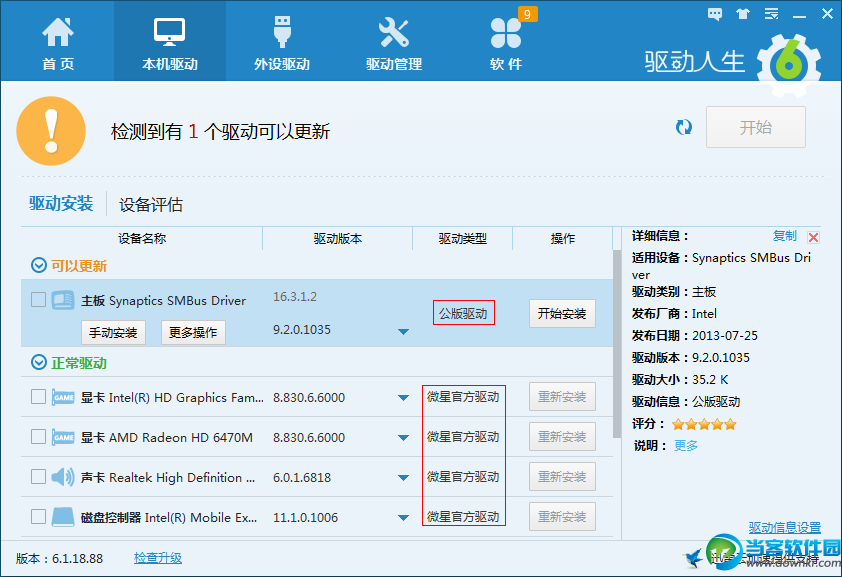This screenshot has width=842, height=577.
Task: Switch to 设备评估 sub-tab
Action: 150,204
